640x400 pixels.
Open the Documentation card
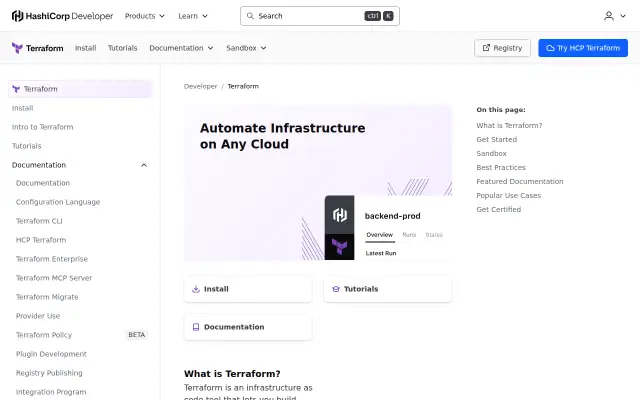point(248,327)
